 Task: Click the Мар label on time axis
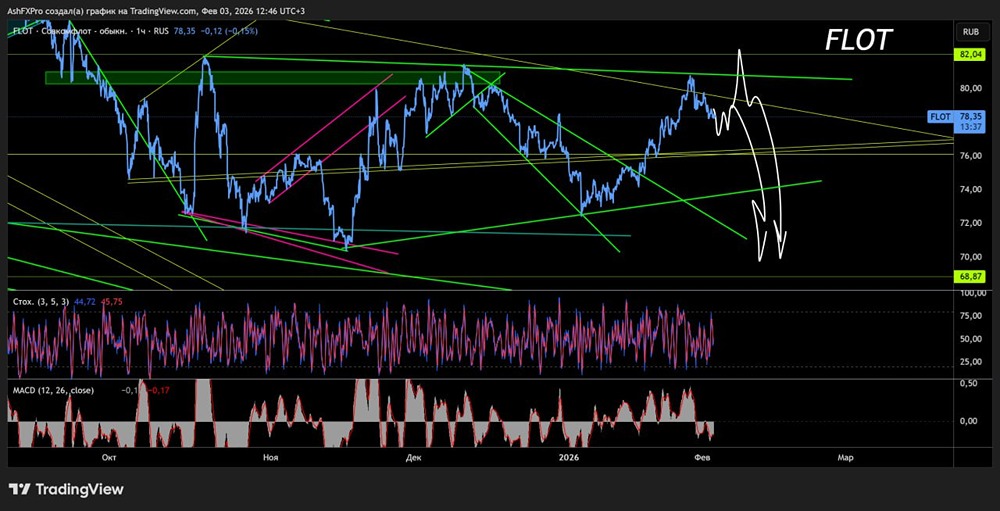pyautogui.click(x=845, y=457)
